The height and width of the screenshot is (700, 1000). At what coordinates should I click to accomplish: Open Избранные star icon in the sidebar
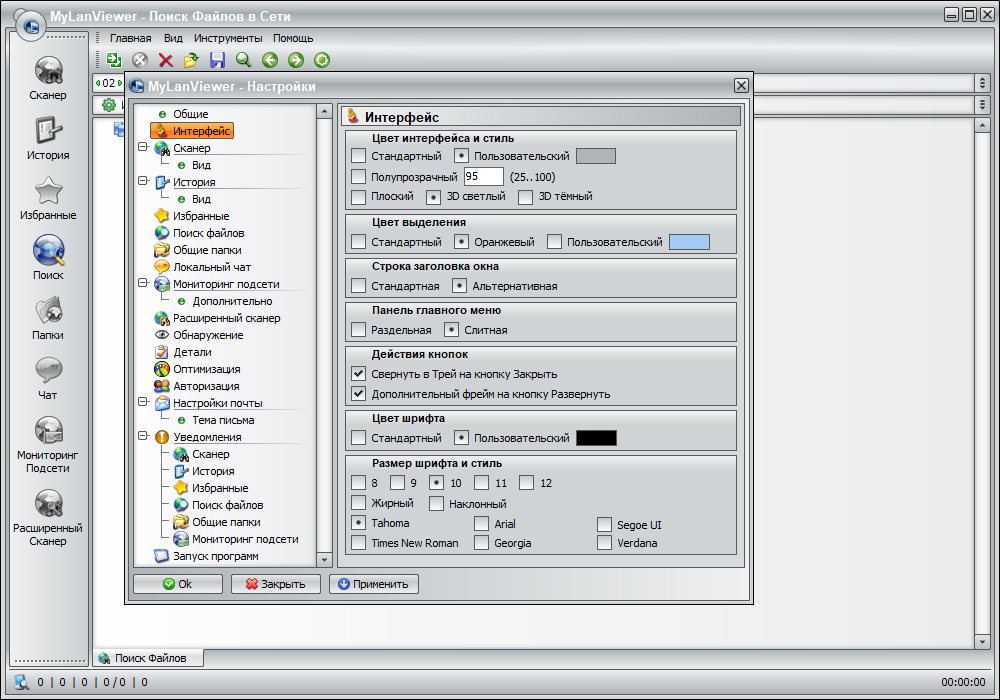48,191
